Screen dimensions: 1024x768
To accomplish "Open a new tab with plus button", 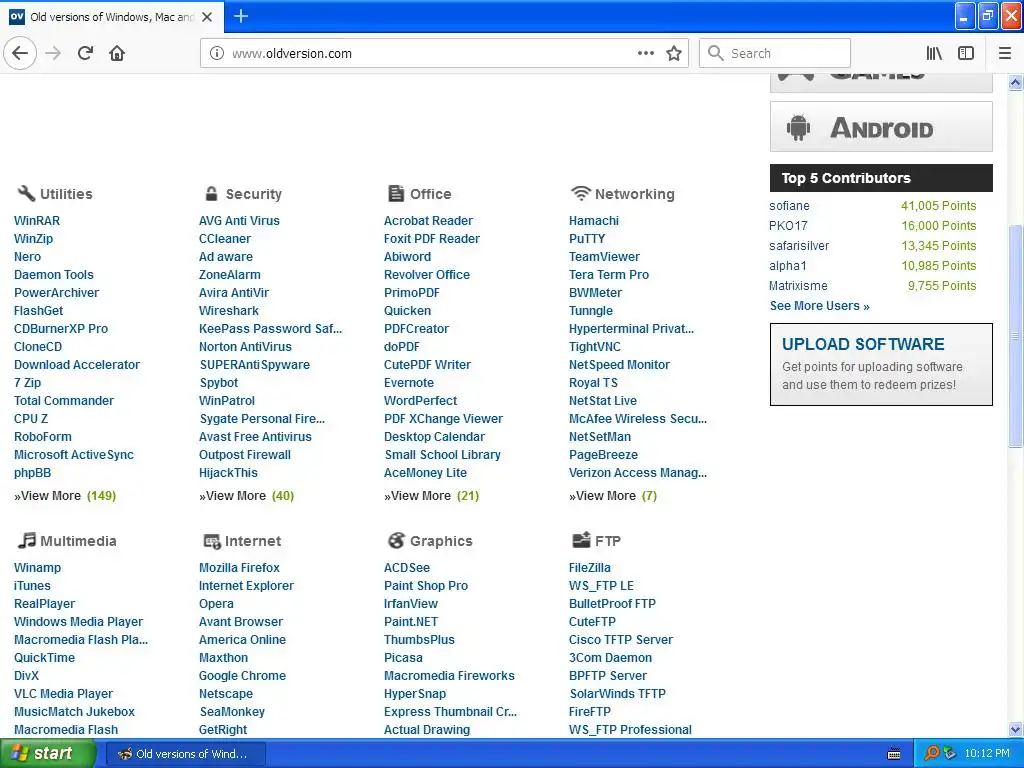I will coord(240,16).
